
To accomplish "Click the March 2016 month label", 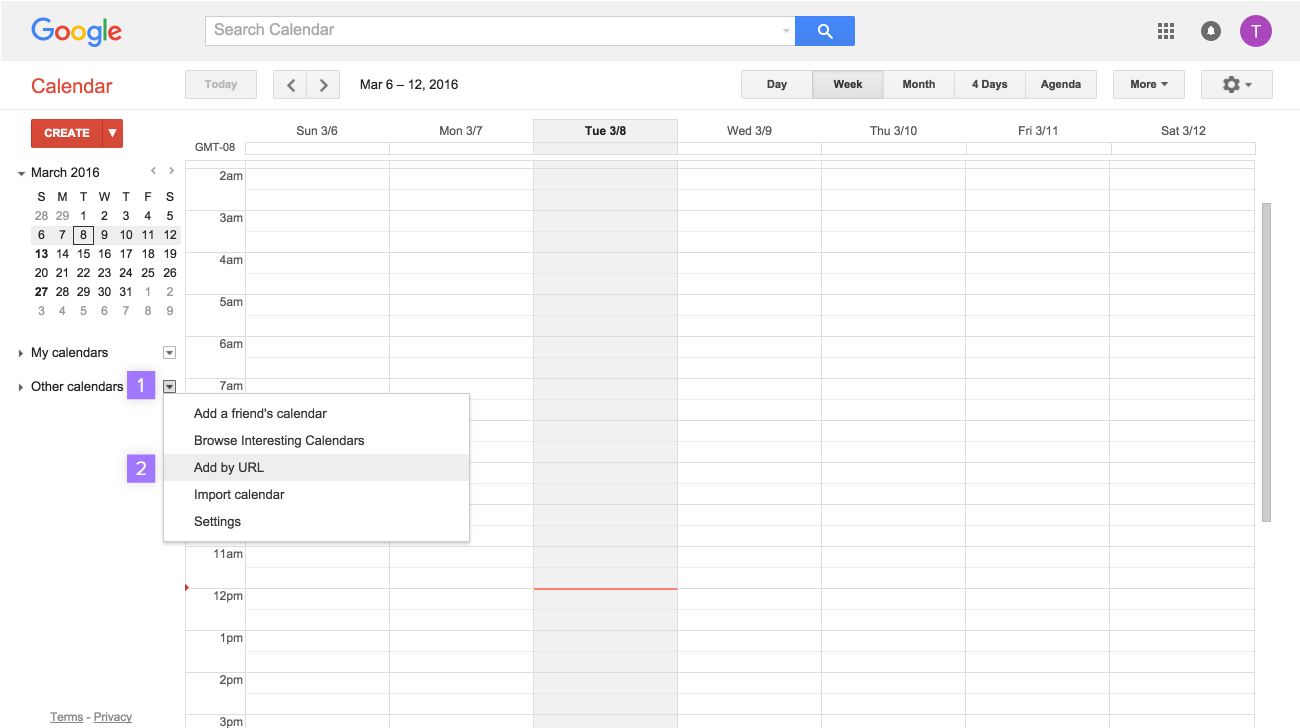I will point(65,173).
